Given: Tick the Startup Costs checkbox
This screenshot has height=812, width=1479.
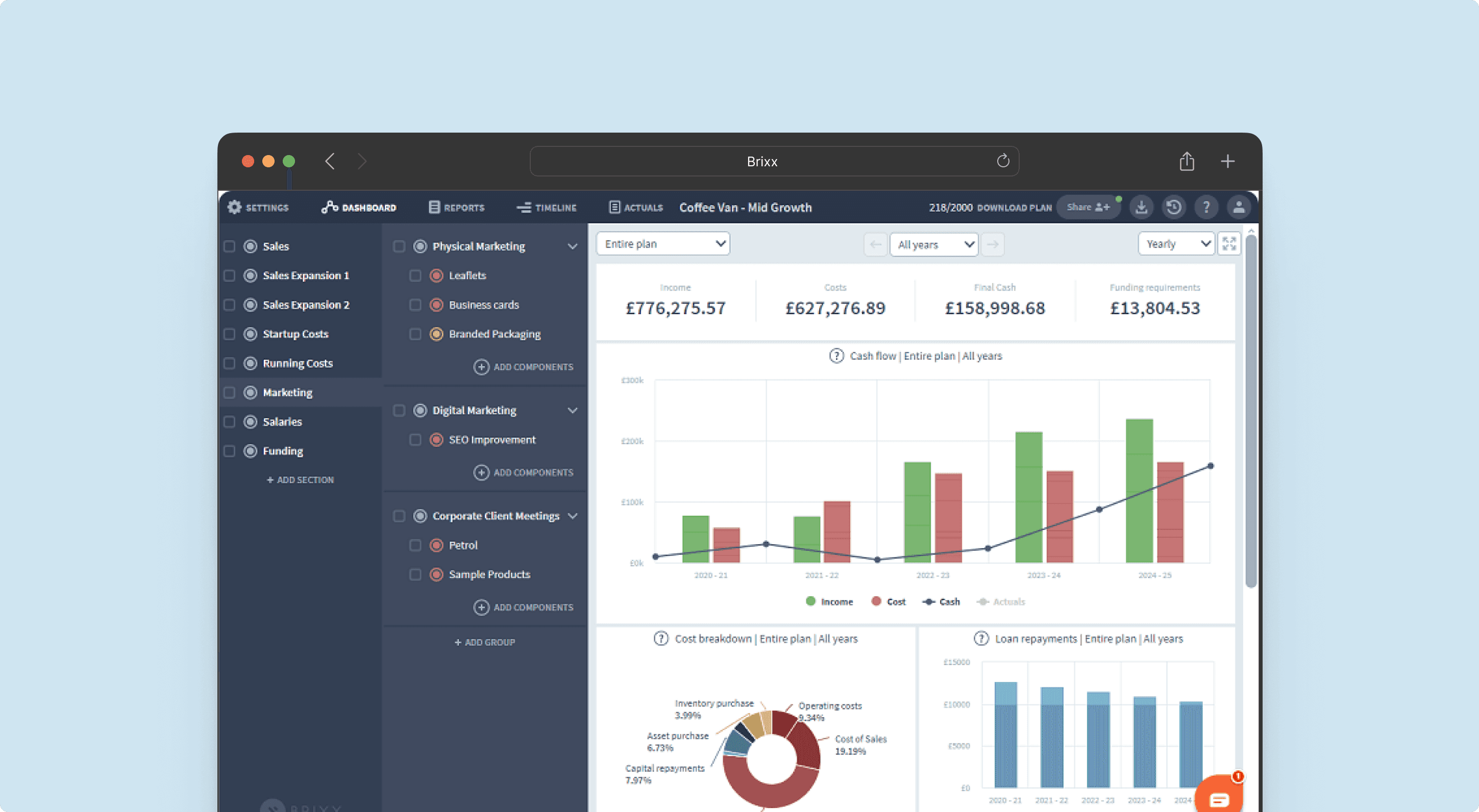Looking at the screenshot, I should 230,334.
